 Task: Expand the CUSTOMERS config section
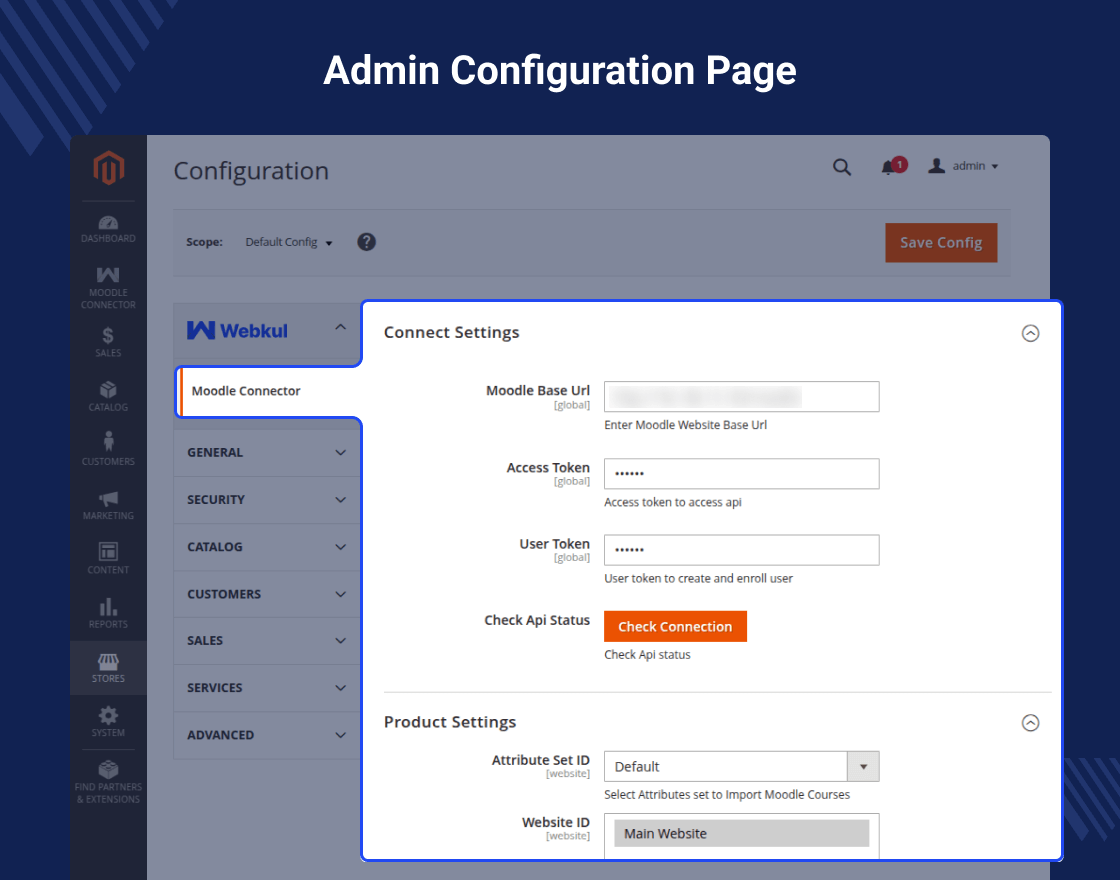267,594
